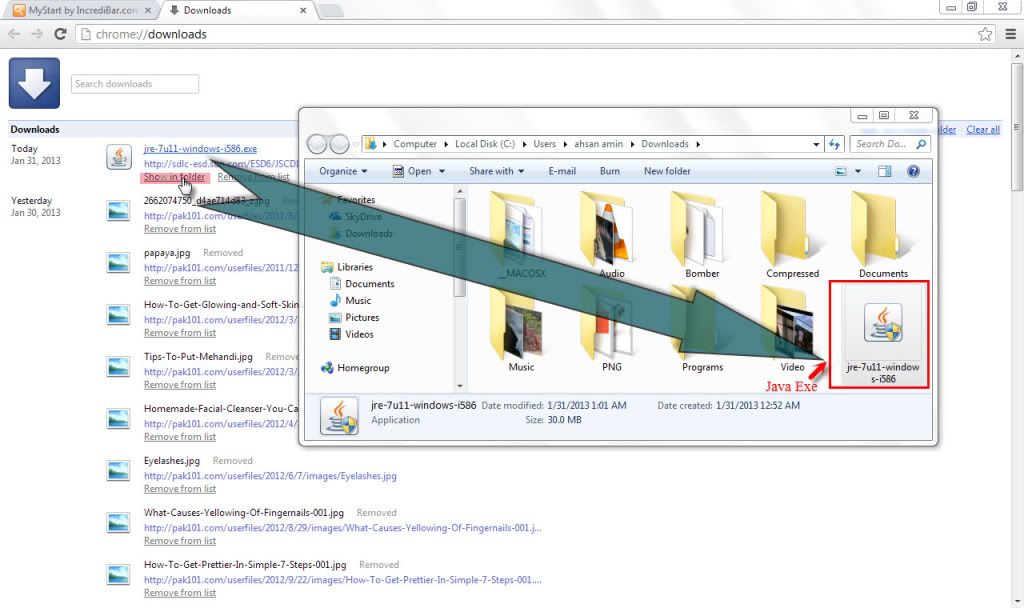Click the blue Downloads arrow logo
This screenshot has height=608, width=1024.
(x=34, y=83)
